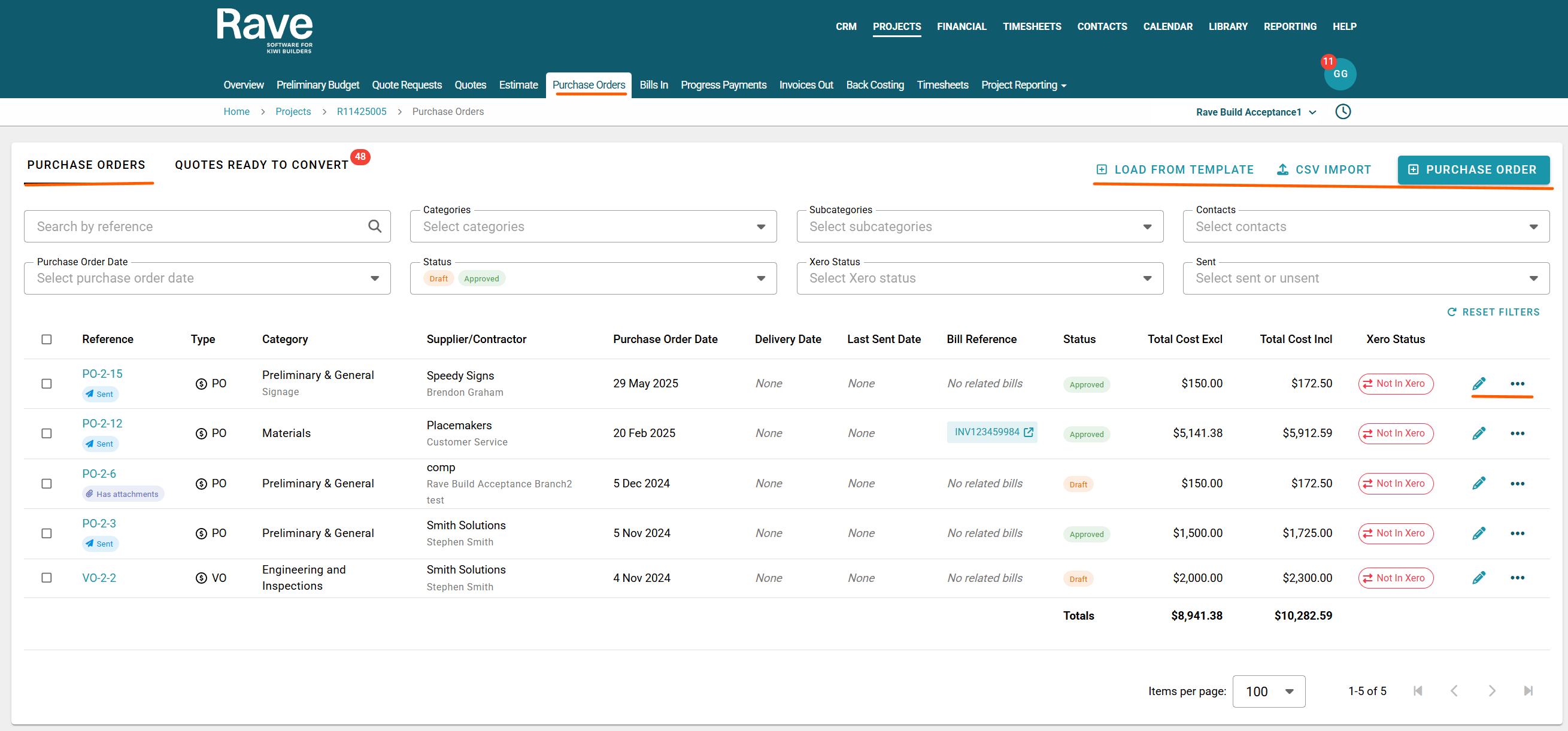
Task: Select the checkbox for the VO-2-2 row
Action: (47, 578)
